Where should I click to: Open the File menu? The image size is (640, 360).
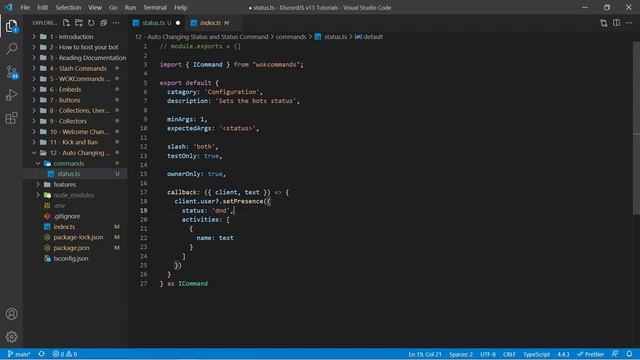(25, 7)
